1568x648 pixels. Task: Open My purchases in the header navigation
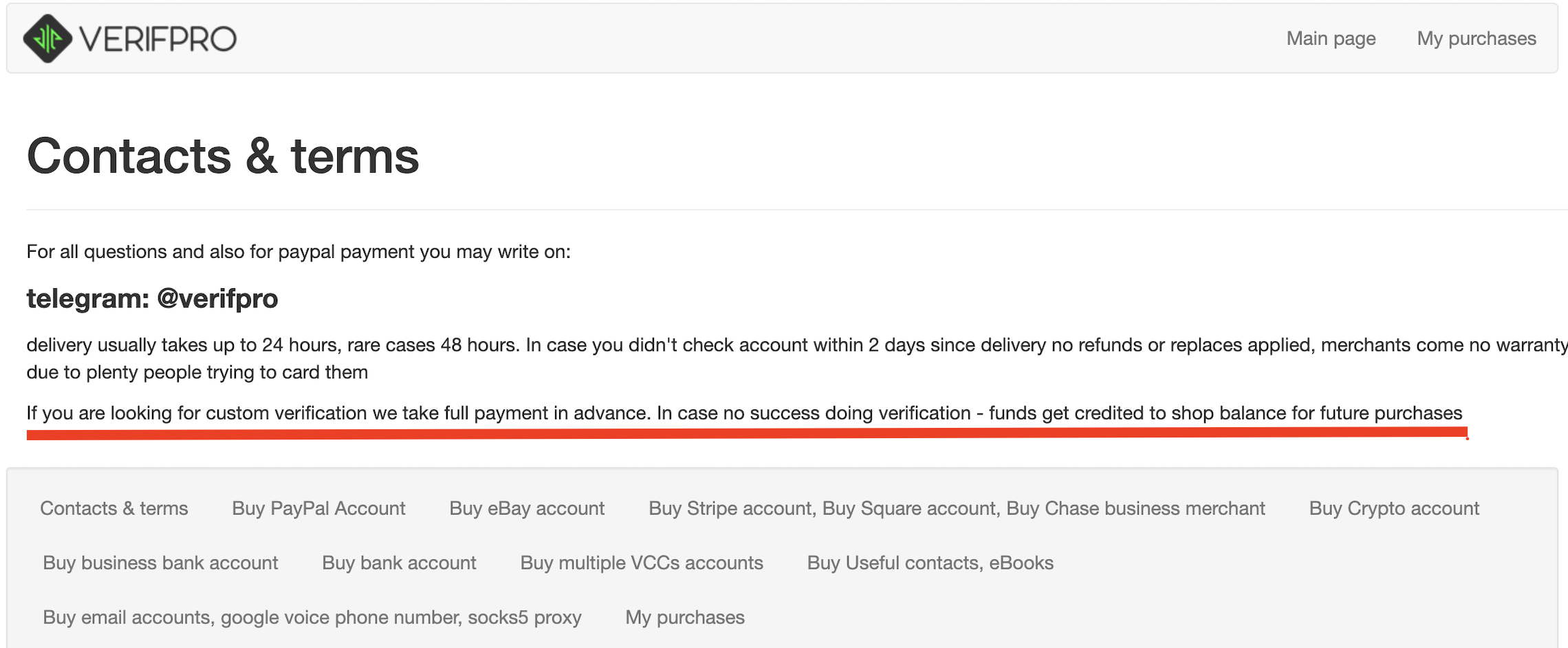click(1476, 39)
